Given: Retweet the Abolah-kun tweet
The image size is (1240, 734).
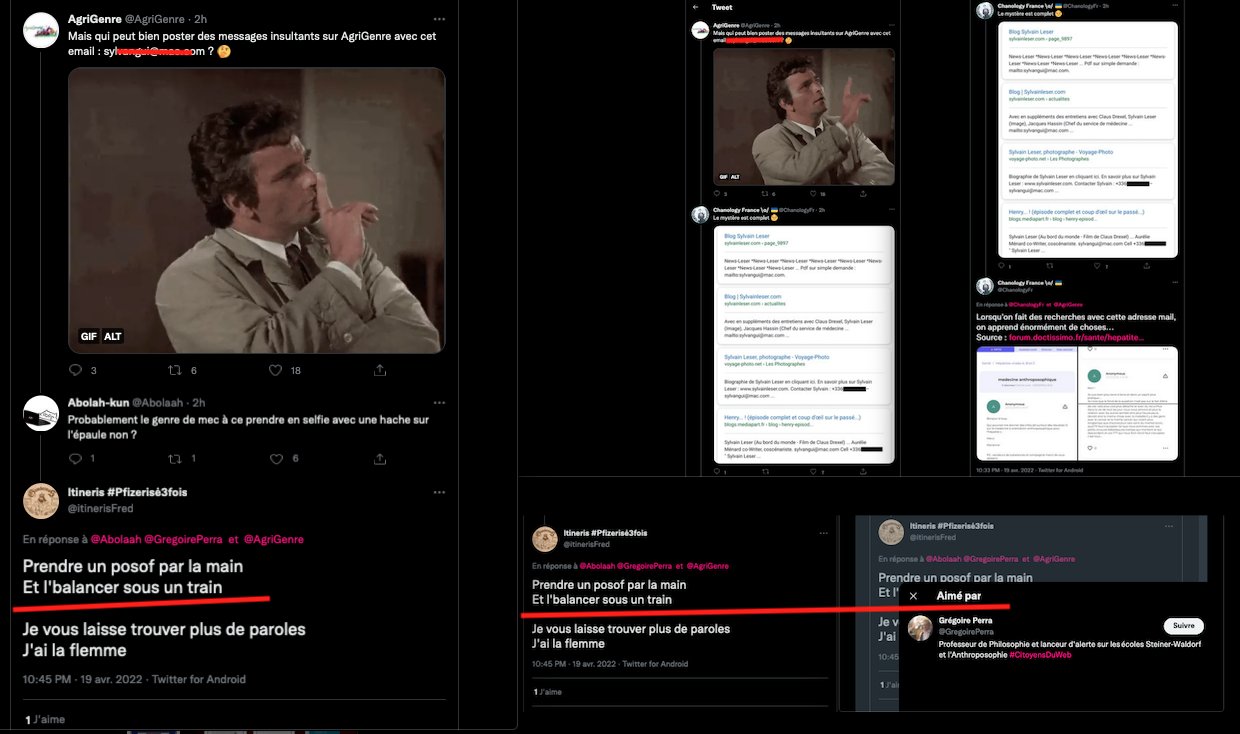Looking at the screenshot, I should click(x=176, y=458).
